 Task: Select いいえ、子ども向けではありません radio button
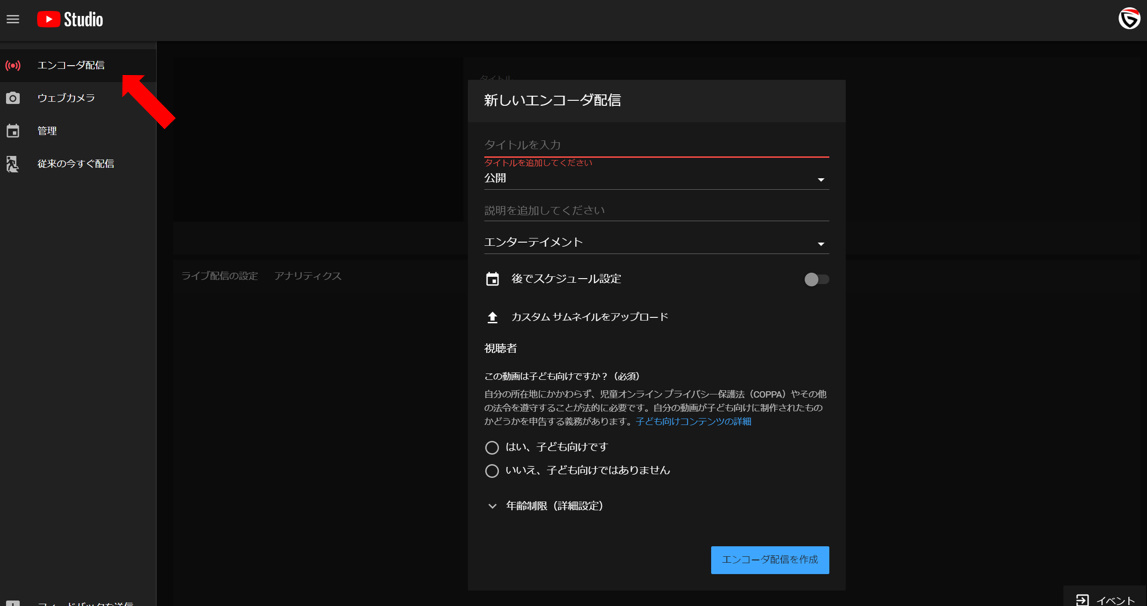[x=492, y=471]
